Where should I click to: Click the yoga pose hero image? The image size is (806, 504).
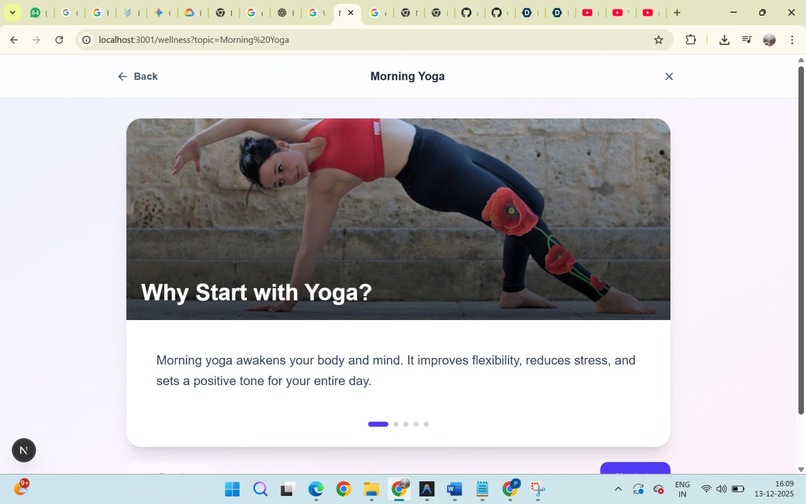[398, 219]
